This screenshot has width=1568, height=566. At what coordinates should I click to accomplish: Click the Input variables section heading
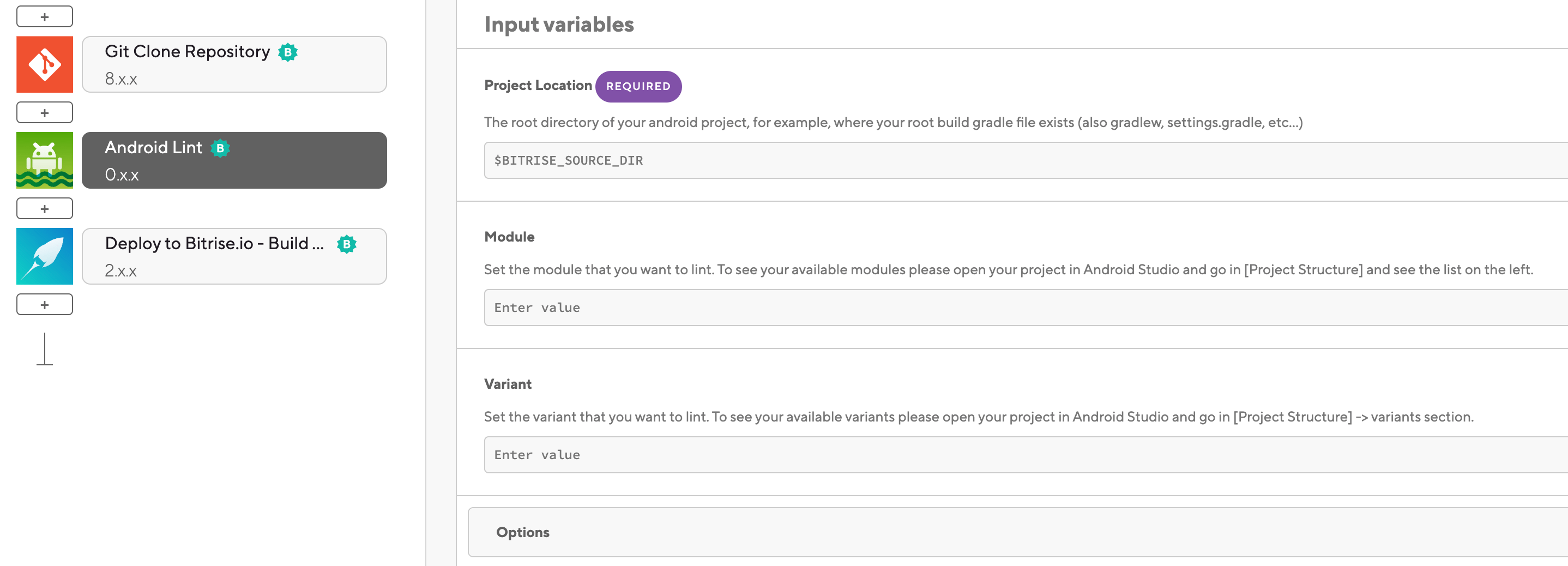click(x=559, y=25)
